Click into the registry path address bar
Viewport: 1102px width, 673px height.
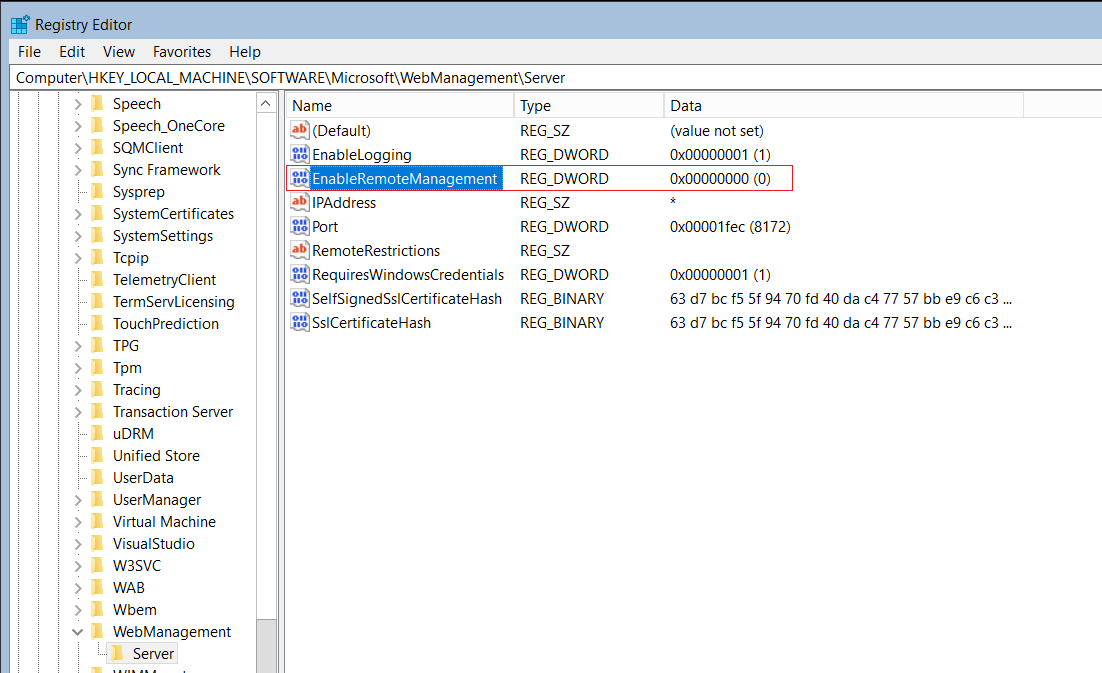(555, 77)
